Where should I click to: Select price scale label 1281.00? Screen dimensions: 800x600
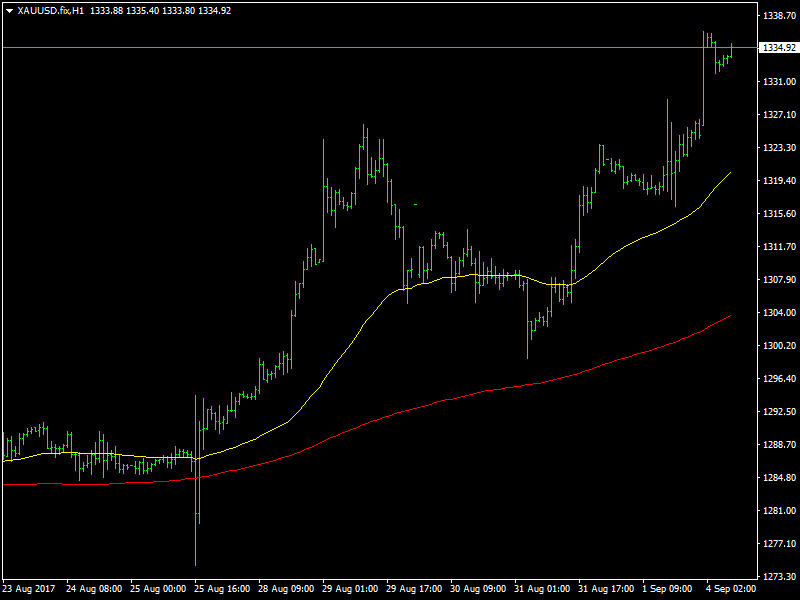click(779, 511)
